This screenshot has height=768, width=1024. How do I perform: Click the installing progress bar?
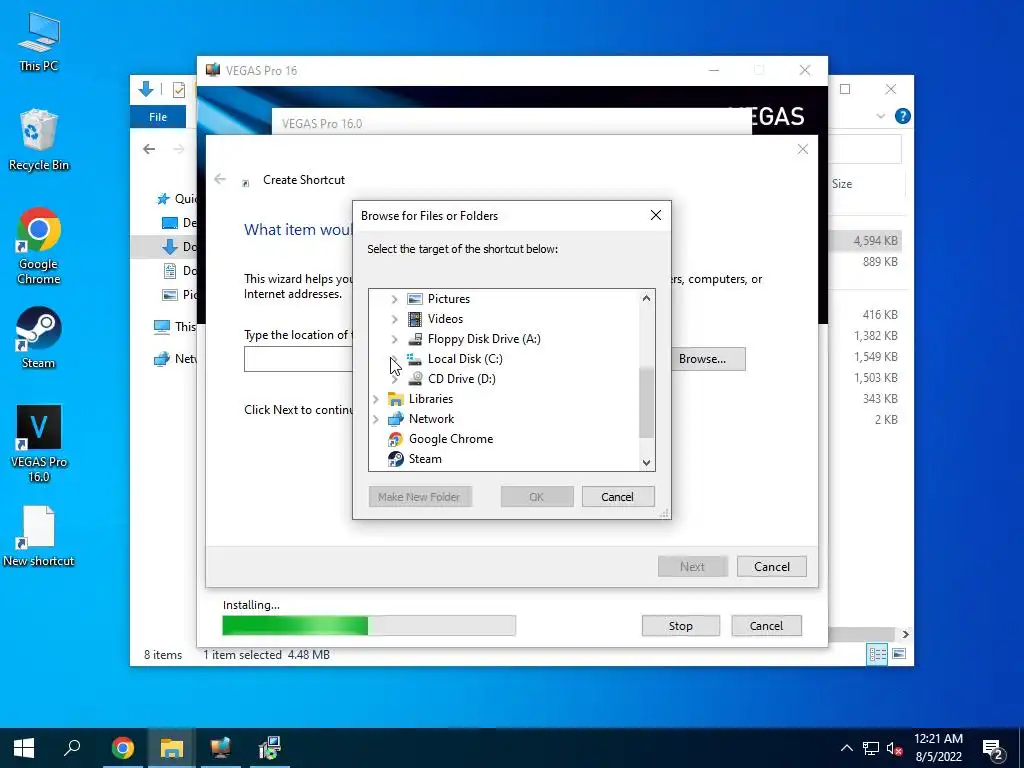[x=369, y=625]
